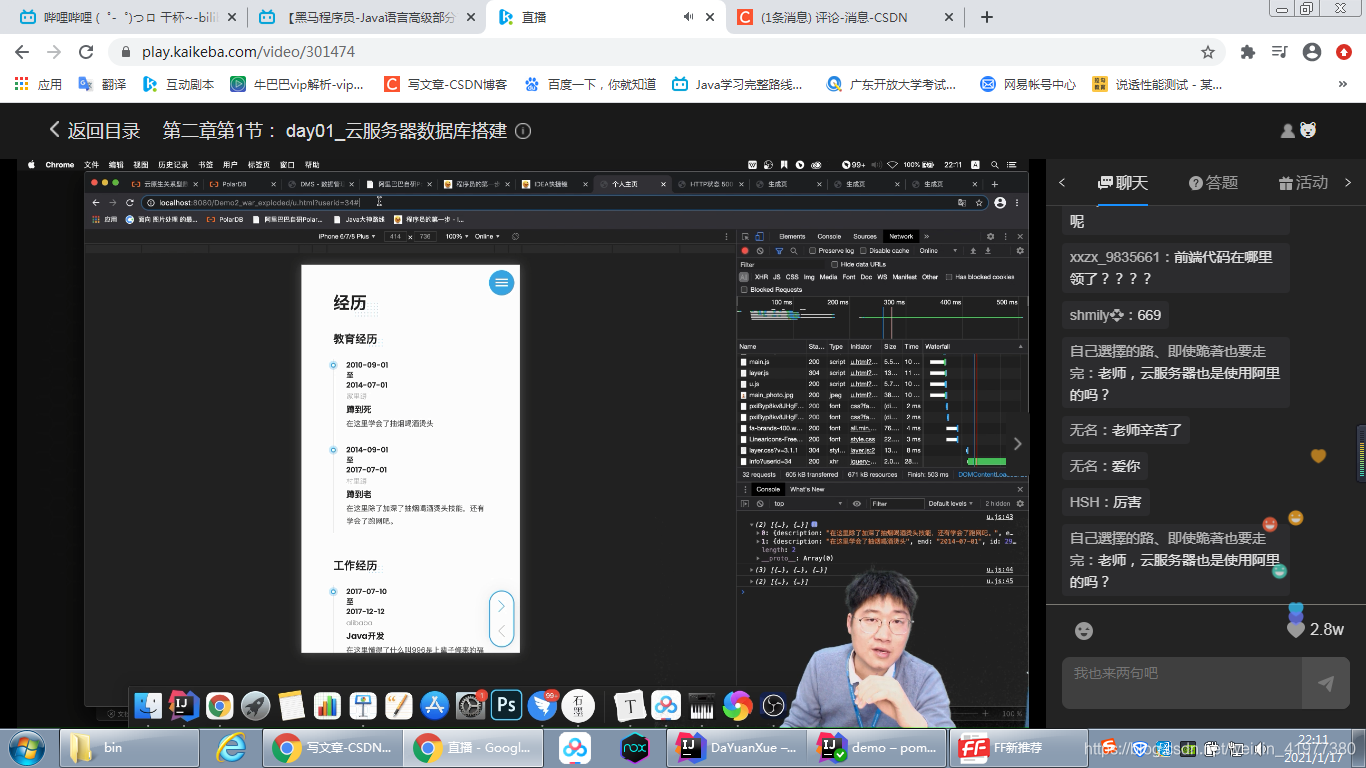Viewport: 1366px width, 768px height.
Task: Switch to the 评论-消息-CSDN tab
Action: 845,17
